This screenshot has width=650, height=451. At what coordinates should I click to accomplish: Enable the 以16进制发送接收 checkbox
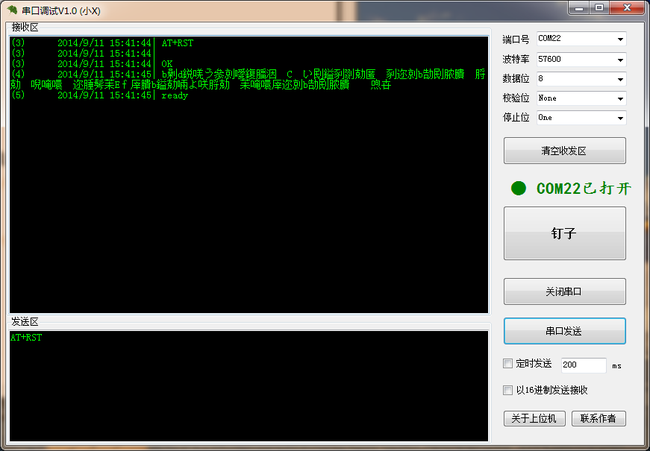[508, 390]
